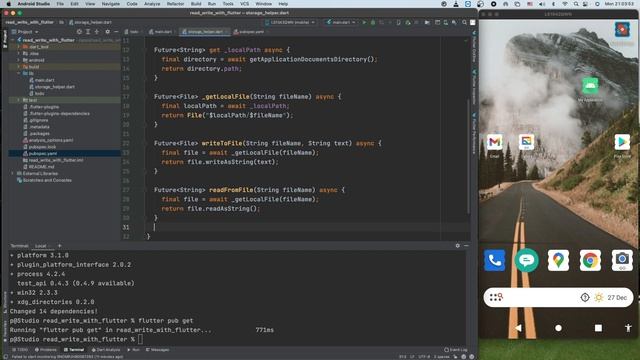Viewport: 640px width, 360px height.
Task: Open the VCS menu
Action: [x=244, y=4]
